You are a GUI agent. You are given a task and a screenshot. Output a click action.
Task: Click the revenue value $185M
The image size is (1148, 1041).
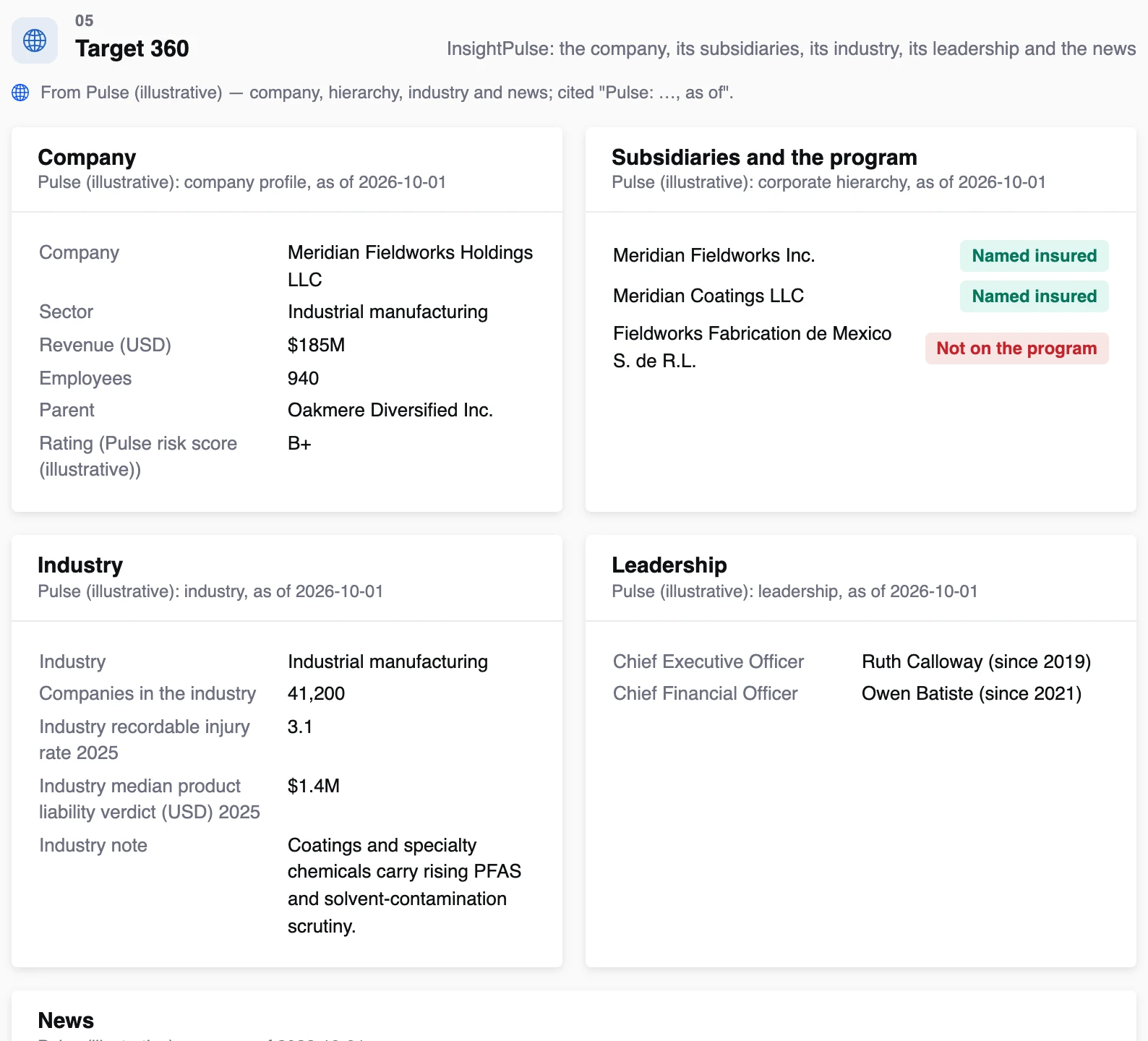[316, 345]
